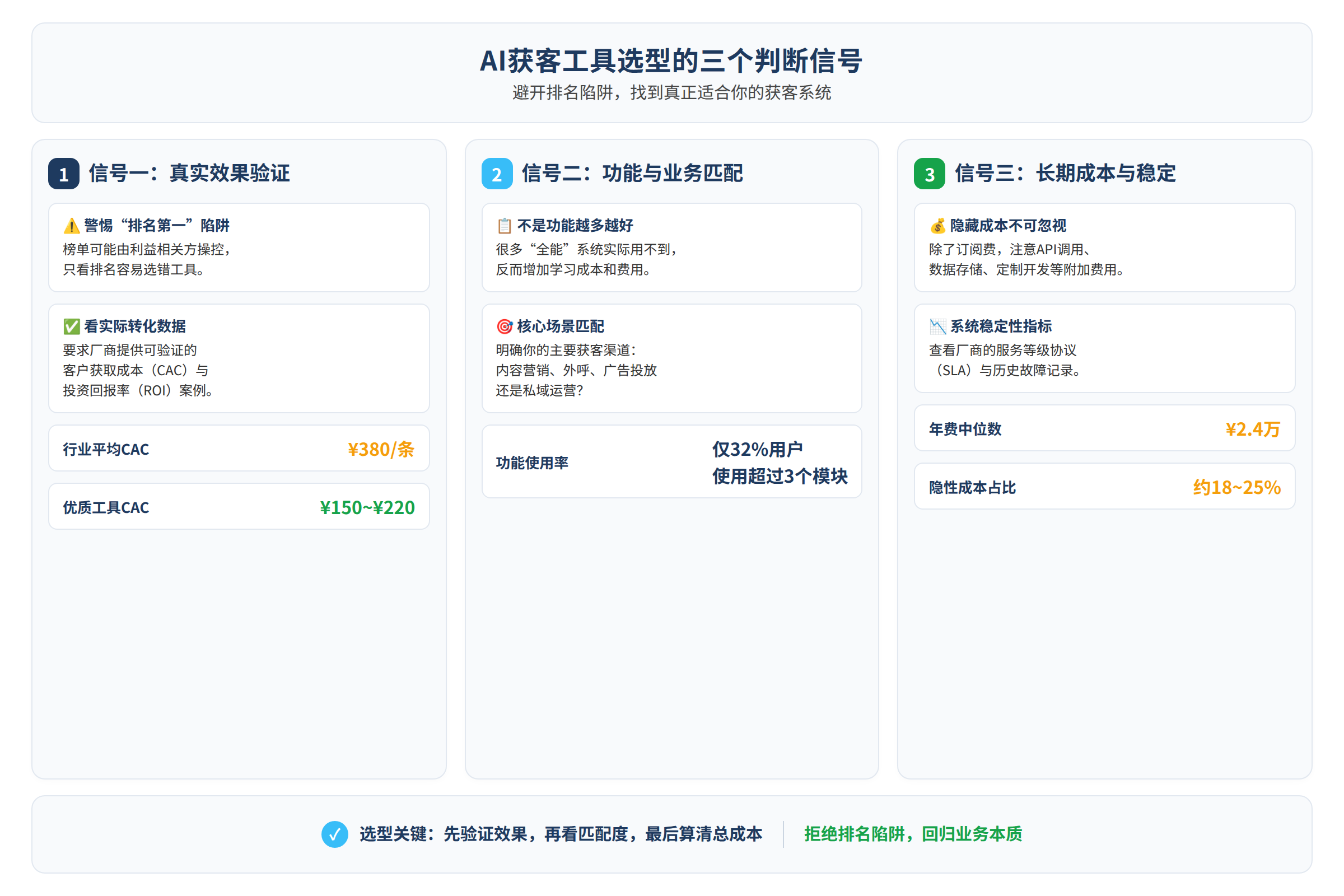Click the chart icon beside 系统稳定性指标
The image size is (1344, 896).
[x=937, y=326]
